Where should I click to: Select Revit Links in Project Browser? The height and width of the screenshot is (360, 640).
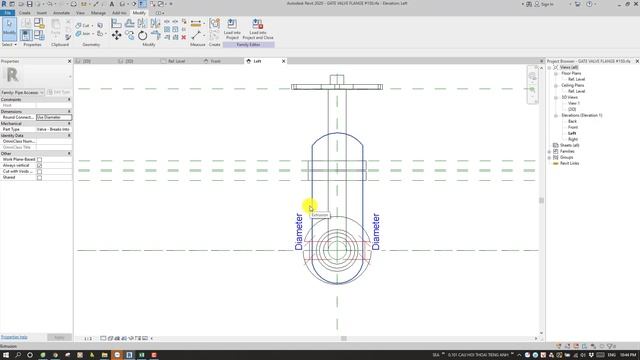569,163
